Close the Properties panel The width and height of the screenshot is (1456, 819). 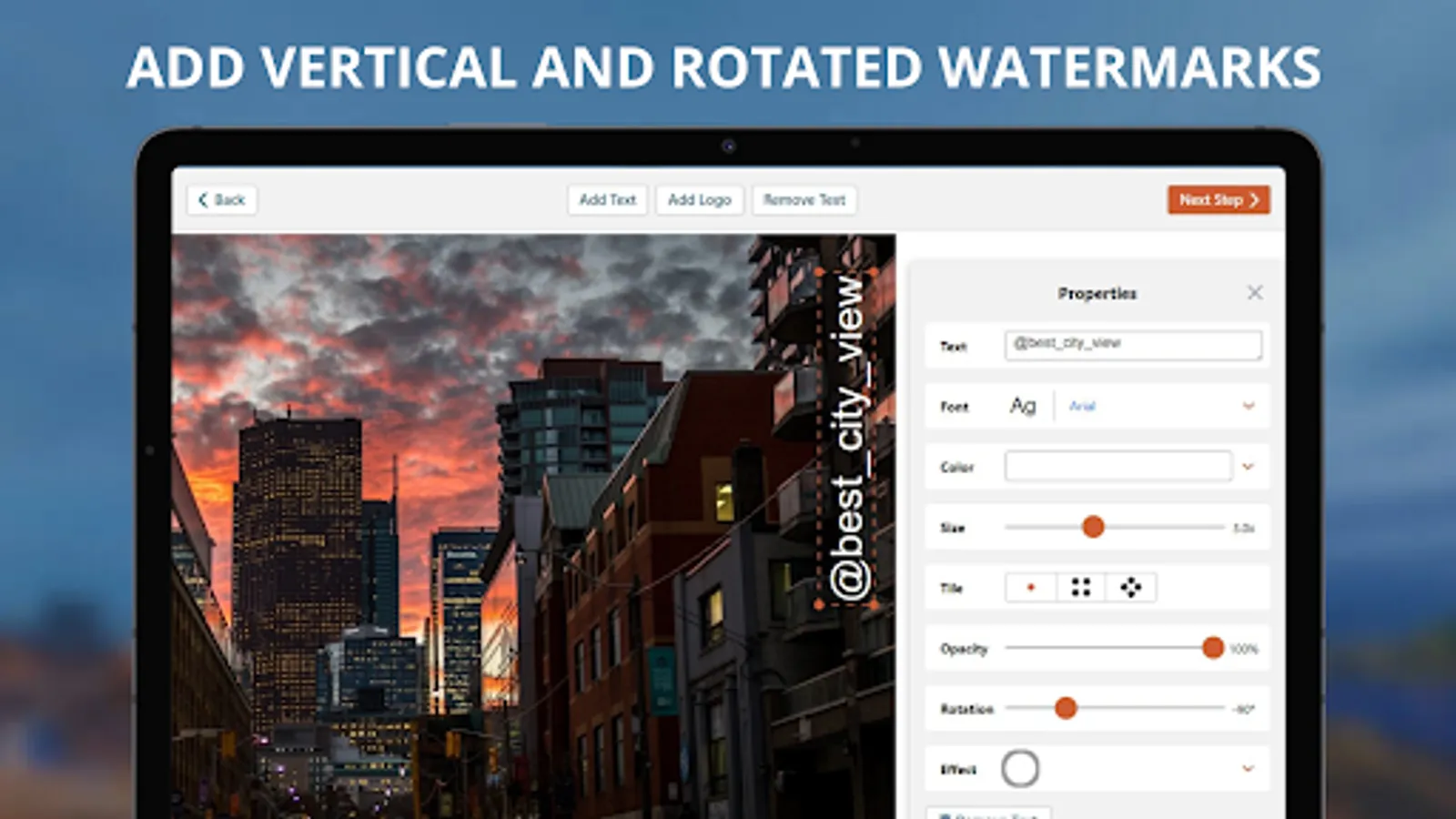[1255, 292]
